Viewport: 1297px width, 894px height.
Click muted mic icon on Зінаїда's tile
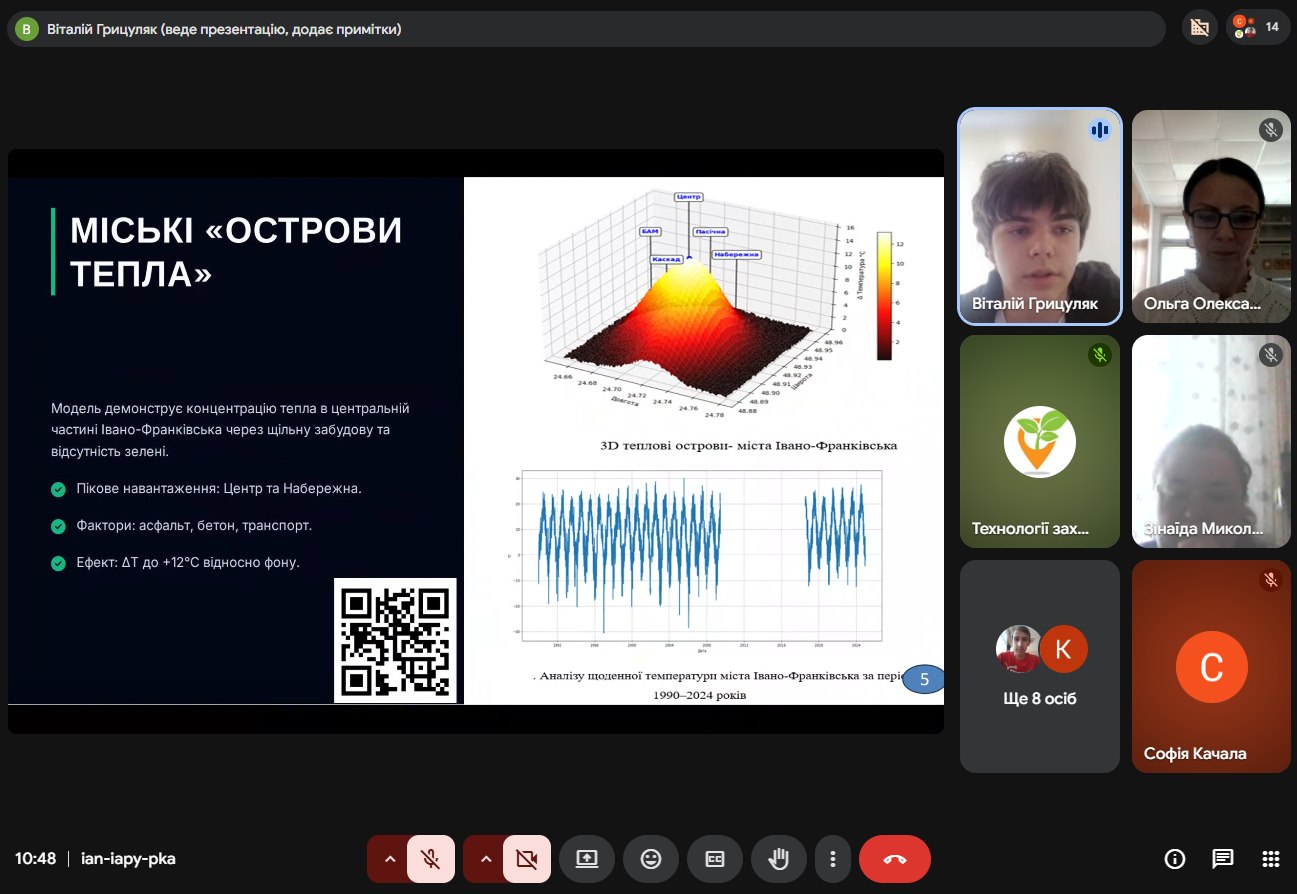point(1271,355)
